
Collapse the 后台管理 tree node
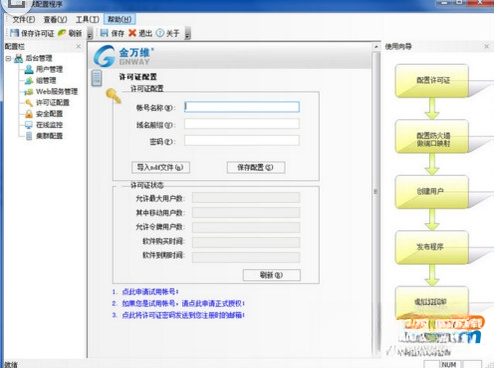pyautogui.click(x=8, y=59)
